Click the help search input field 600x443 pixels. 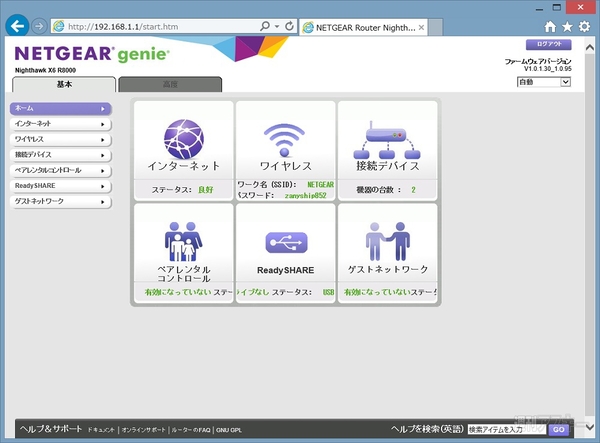coord(507,429)
